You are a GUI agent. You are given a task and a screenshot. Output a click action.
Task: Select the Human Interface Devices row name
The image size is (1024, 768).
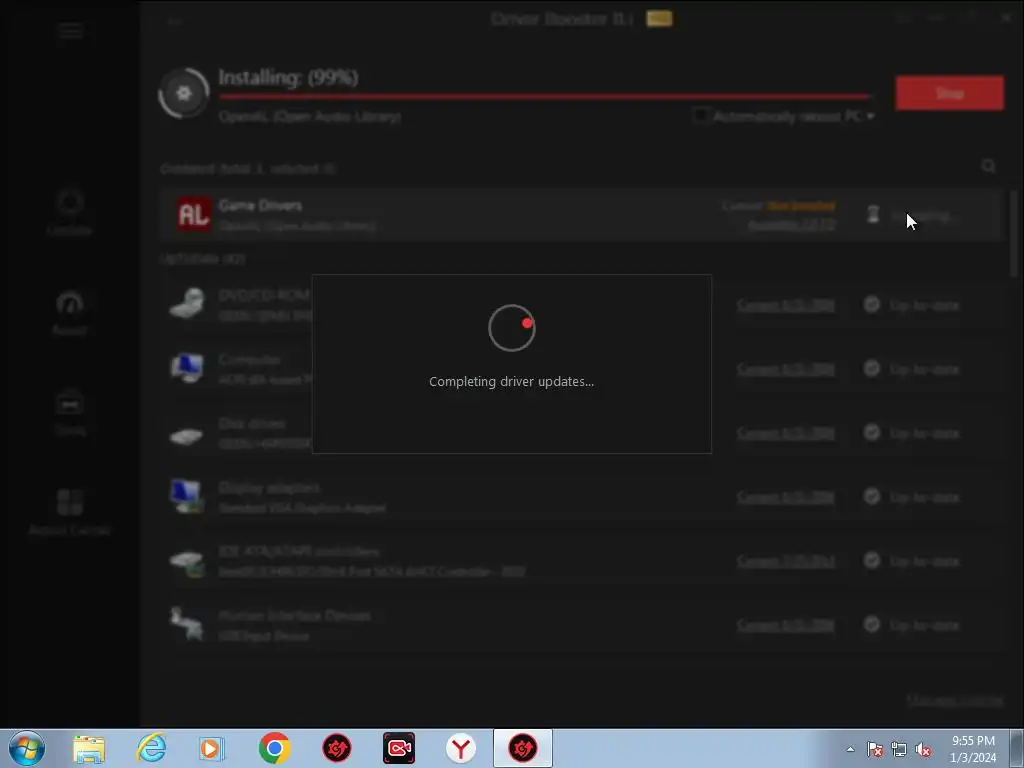click(x=295, y=615)
